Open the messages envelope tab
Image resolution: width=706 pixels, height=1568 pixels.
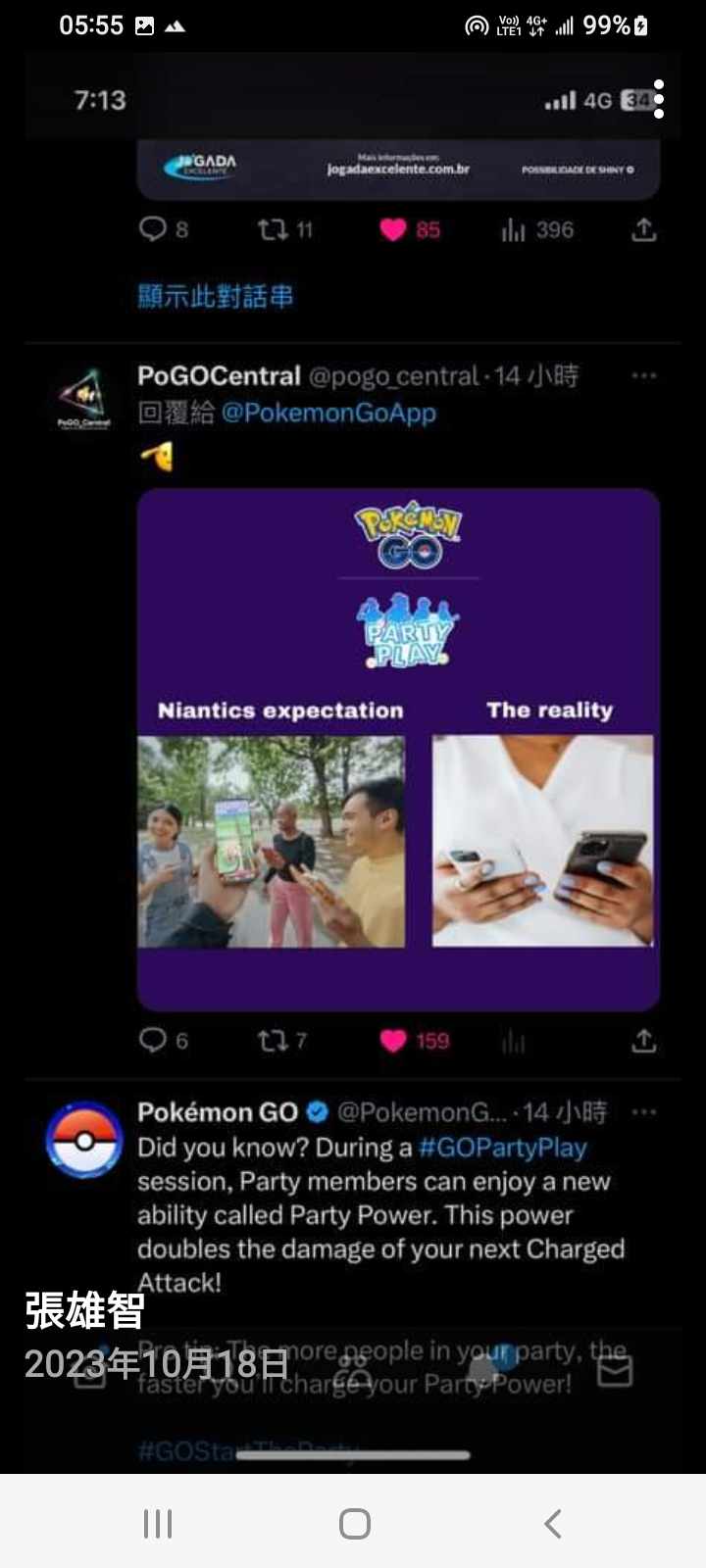615,1370
